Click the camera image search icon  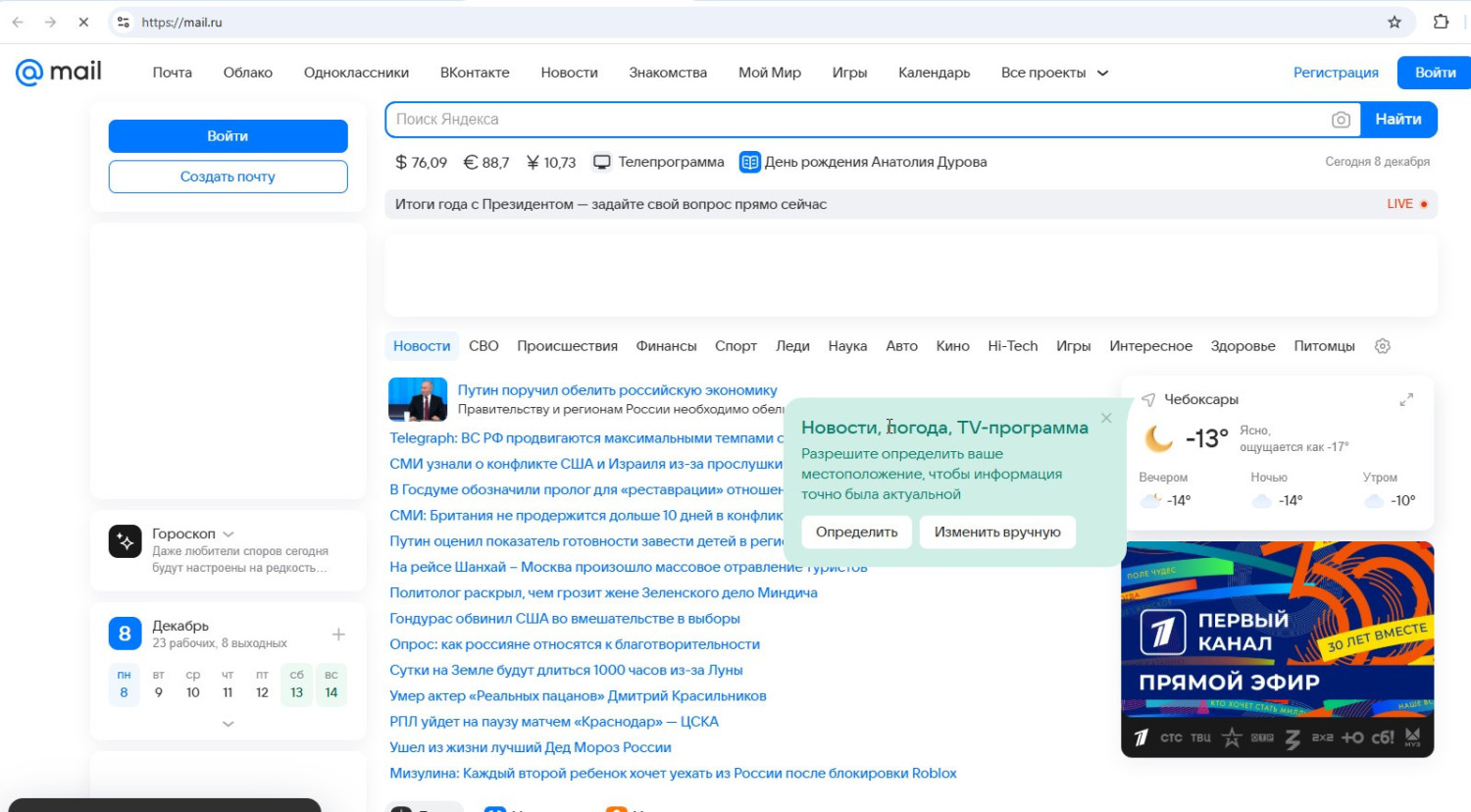pos(1341,120)
